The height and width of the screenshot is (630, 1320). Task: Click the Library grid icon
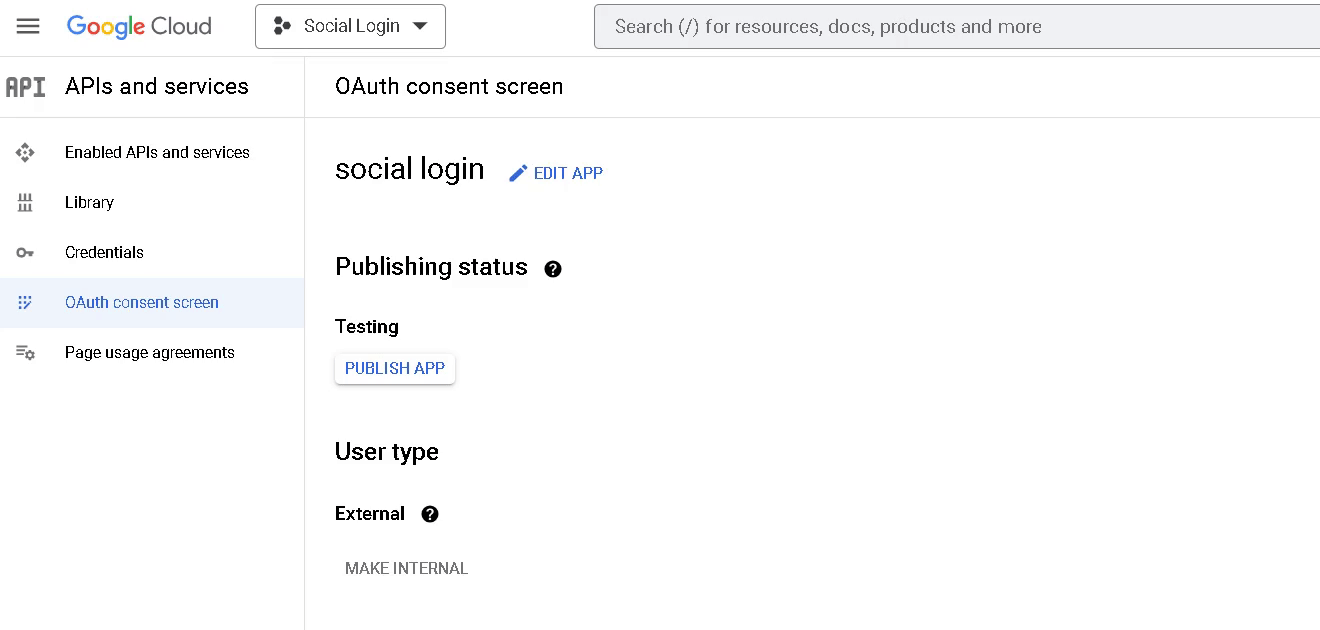pyautogui.click(x=25, y=202)
